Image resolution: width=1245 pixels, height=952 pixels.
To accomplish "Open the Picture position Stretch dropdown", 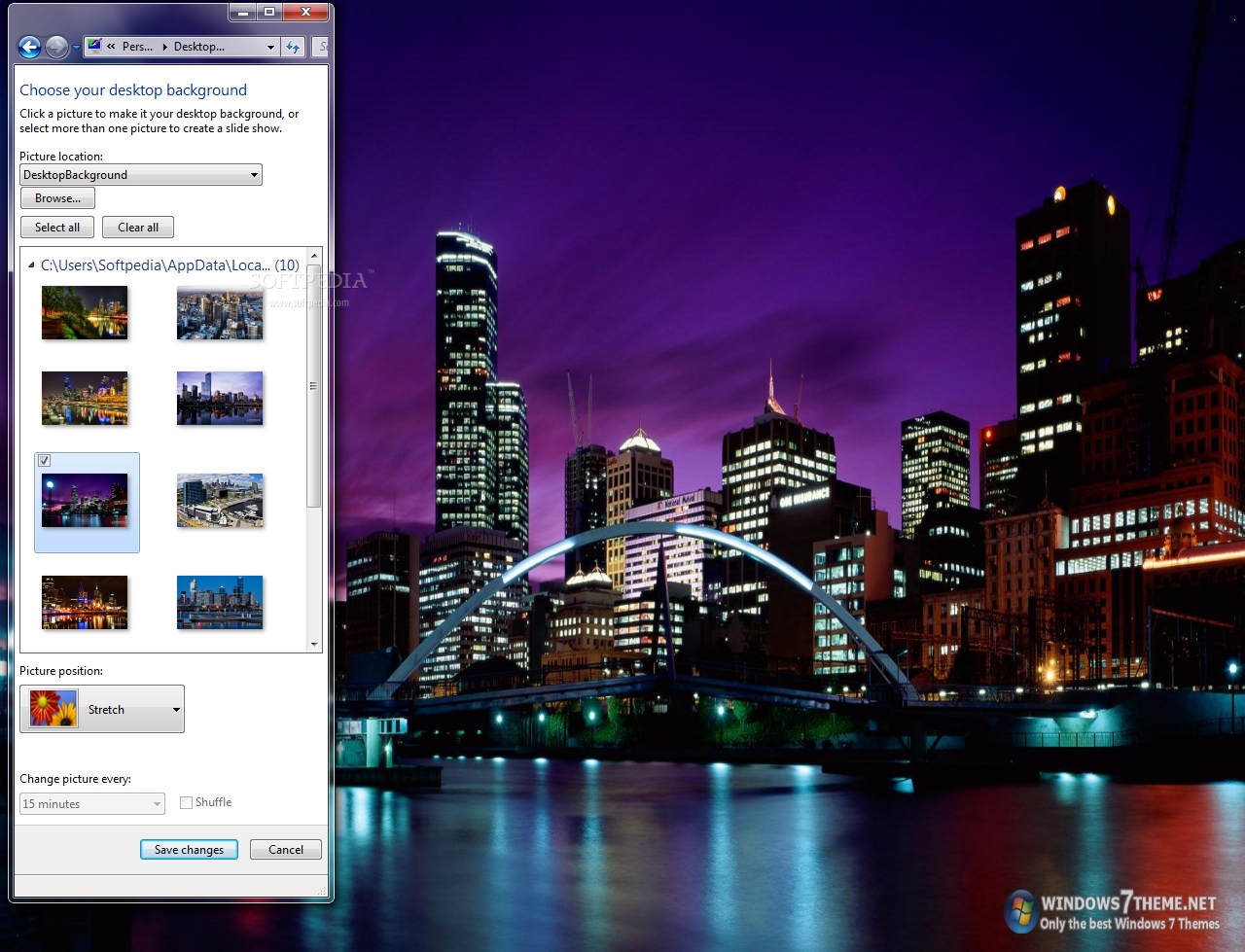I will tap(102, 709).
